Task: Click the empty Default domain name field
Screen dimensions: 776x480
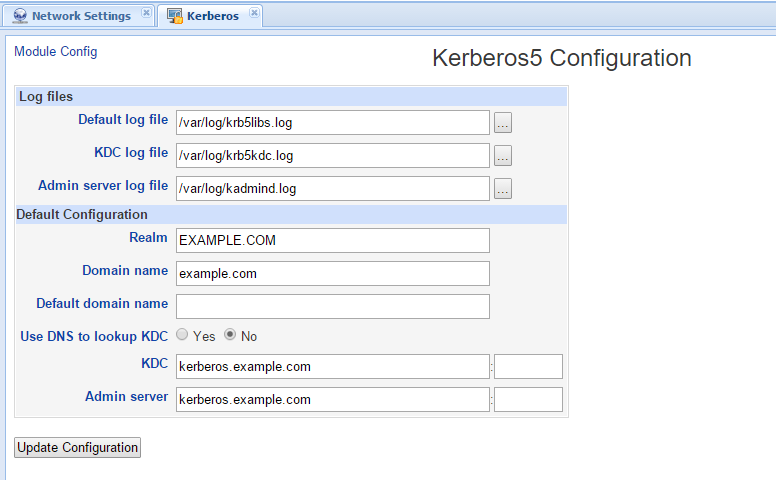Action: click(333, 307)
